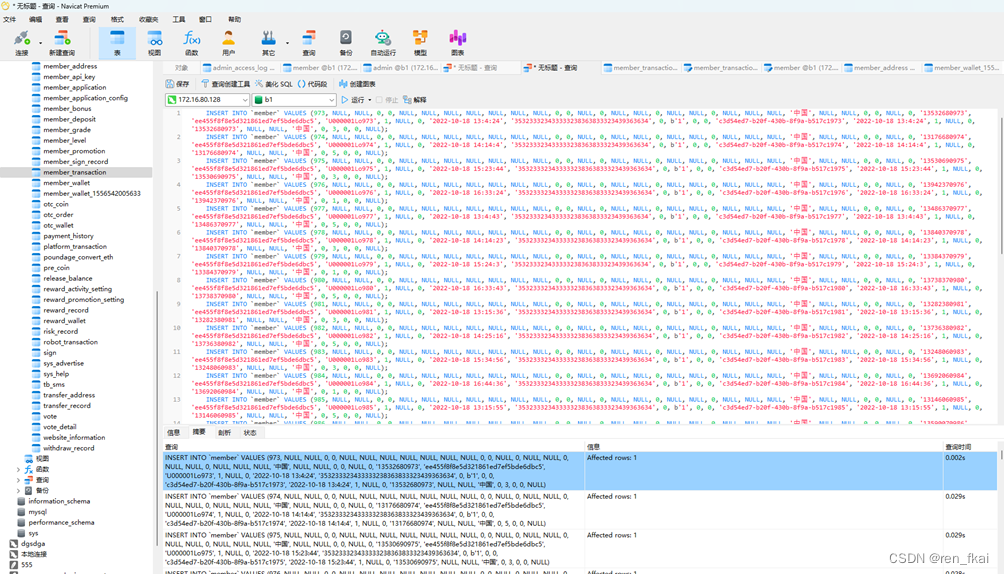This screenshot has height=574, width=1004.
Task: Click the dgsdga connection icon in tree
Action: click(14, 543)
